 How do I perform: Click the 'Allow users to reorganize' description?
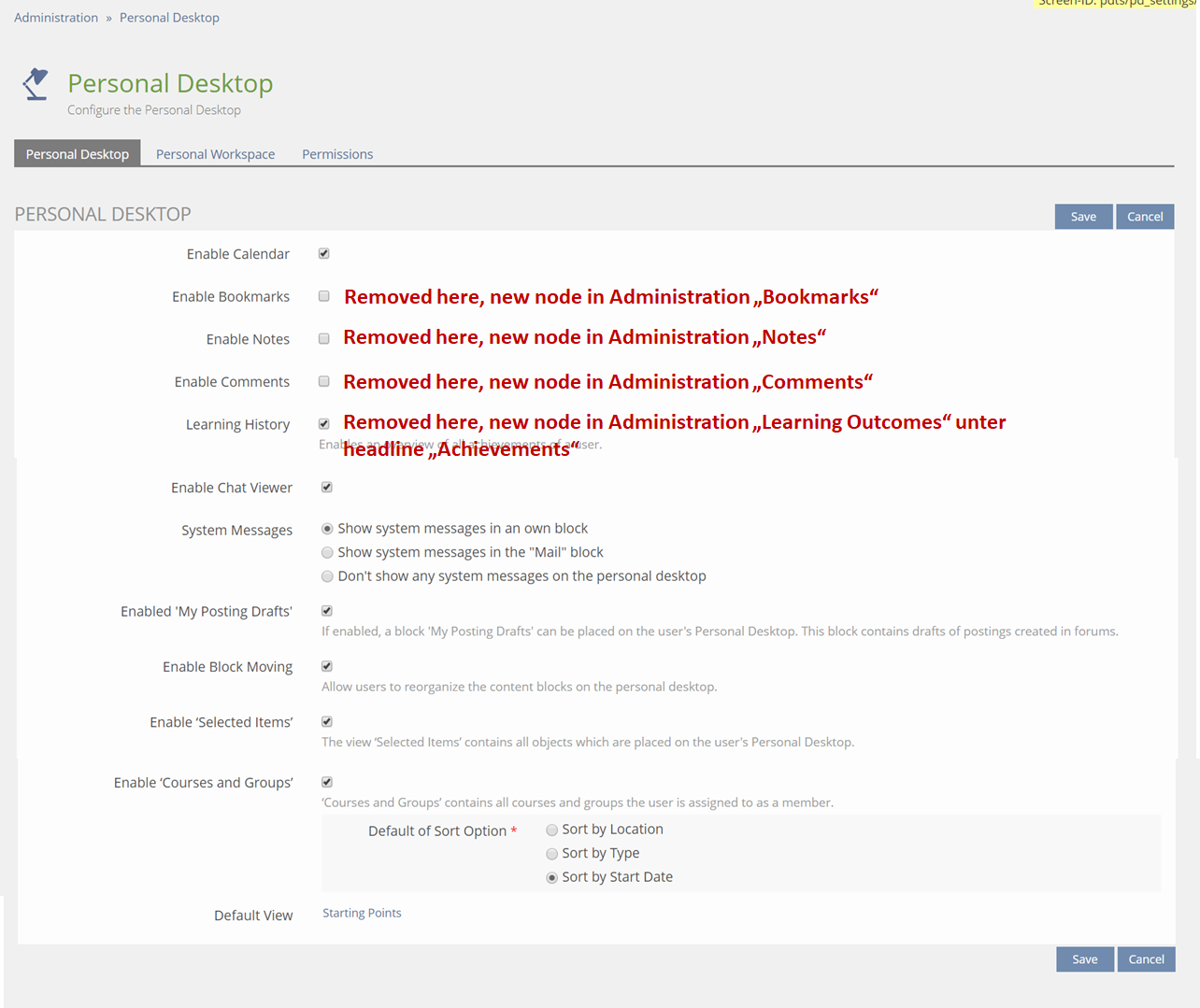520,687
